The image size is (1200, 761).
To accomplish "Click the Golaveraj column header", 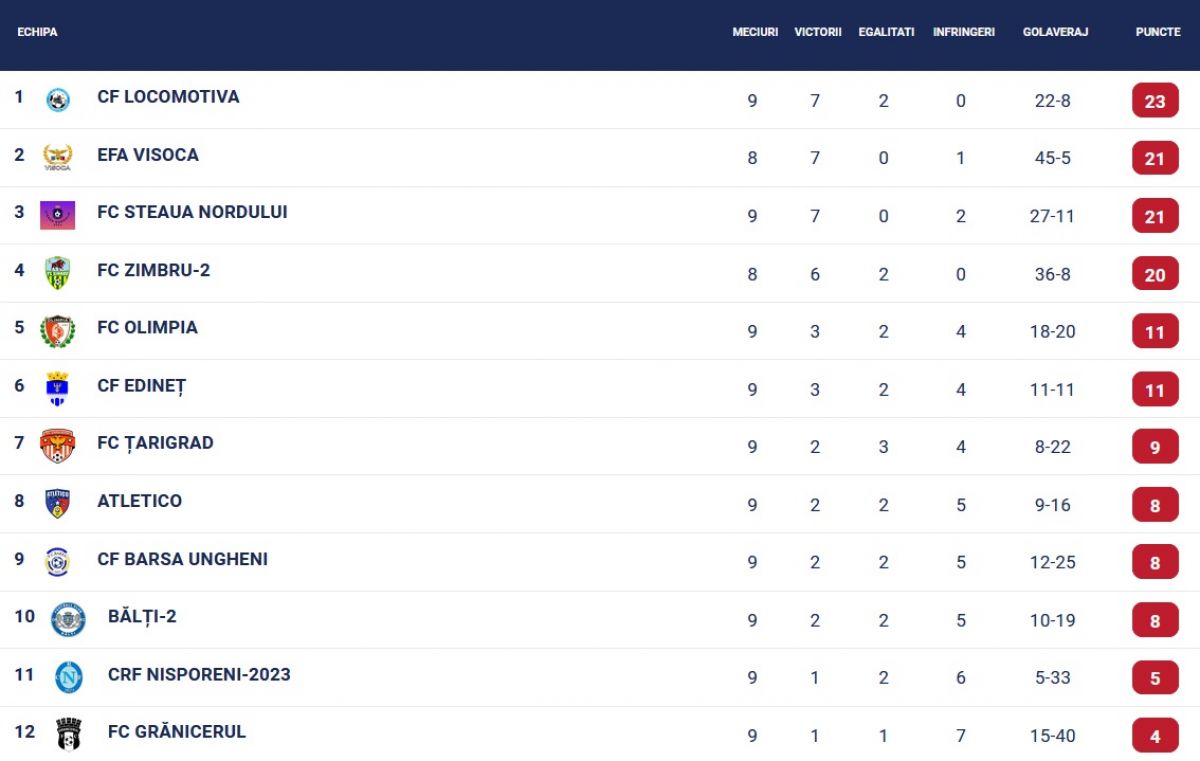I will [x=1055, y=32].
